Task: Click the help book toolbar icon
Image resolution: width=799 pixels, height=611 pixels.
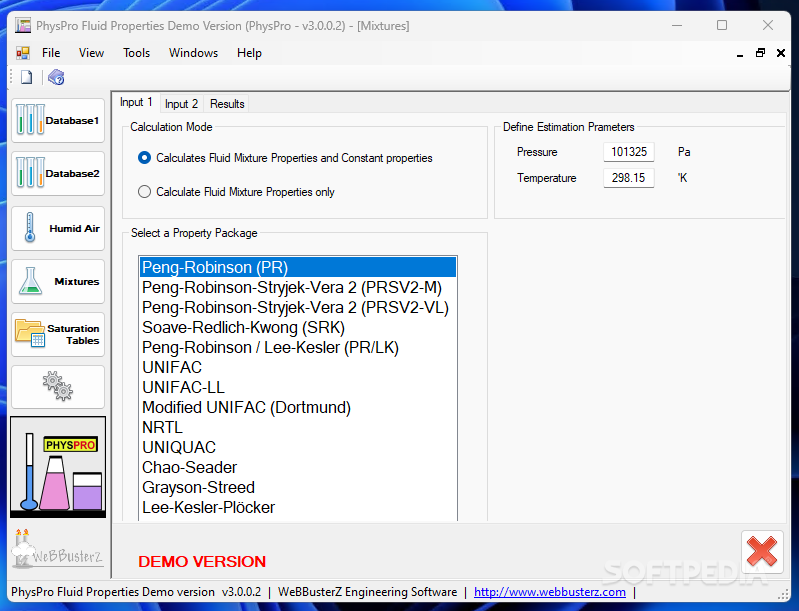Action: (x=56, y=77)
